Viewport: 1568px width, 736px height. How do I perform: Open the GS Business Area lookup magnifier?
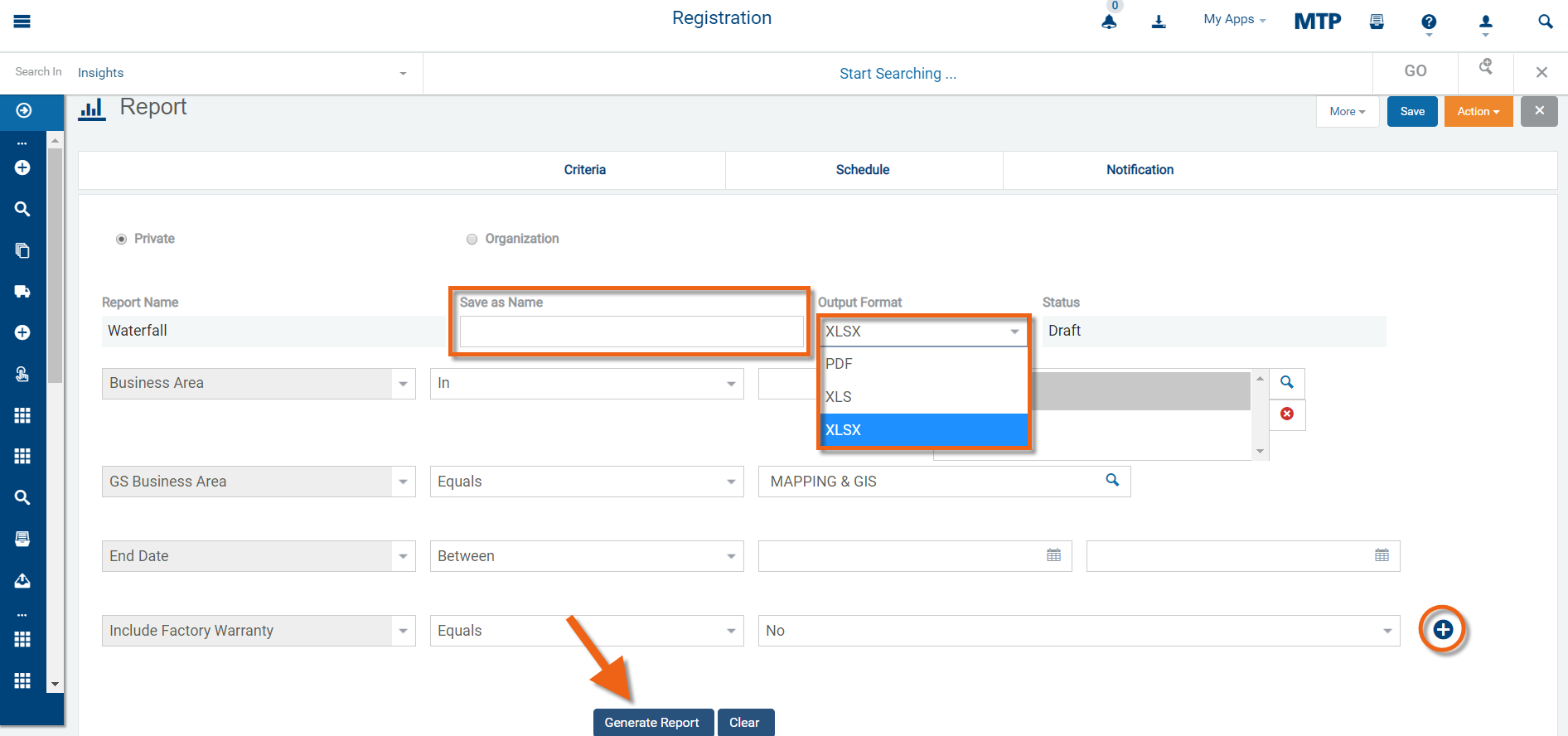(1112, 481)
